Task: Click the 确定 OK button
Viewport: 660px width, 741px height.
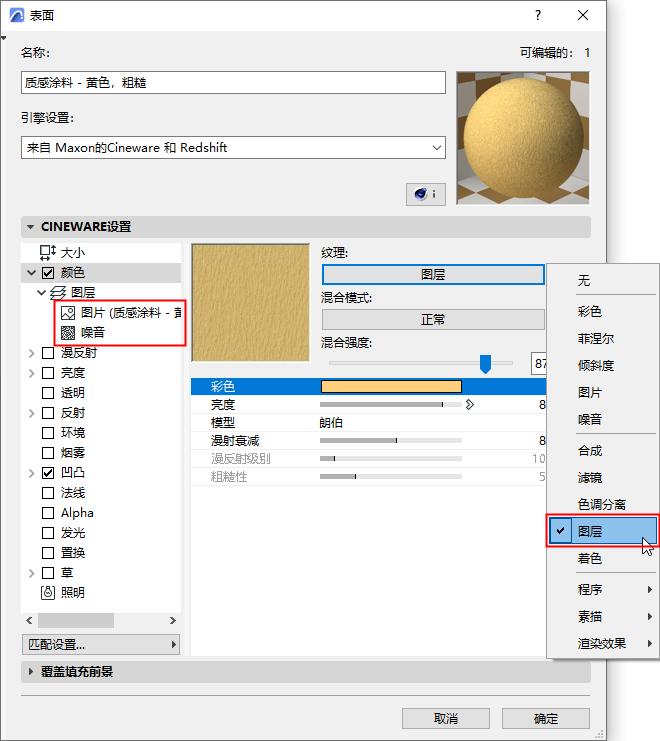Action: click(x=546, y=719)
